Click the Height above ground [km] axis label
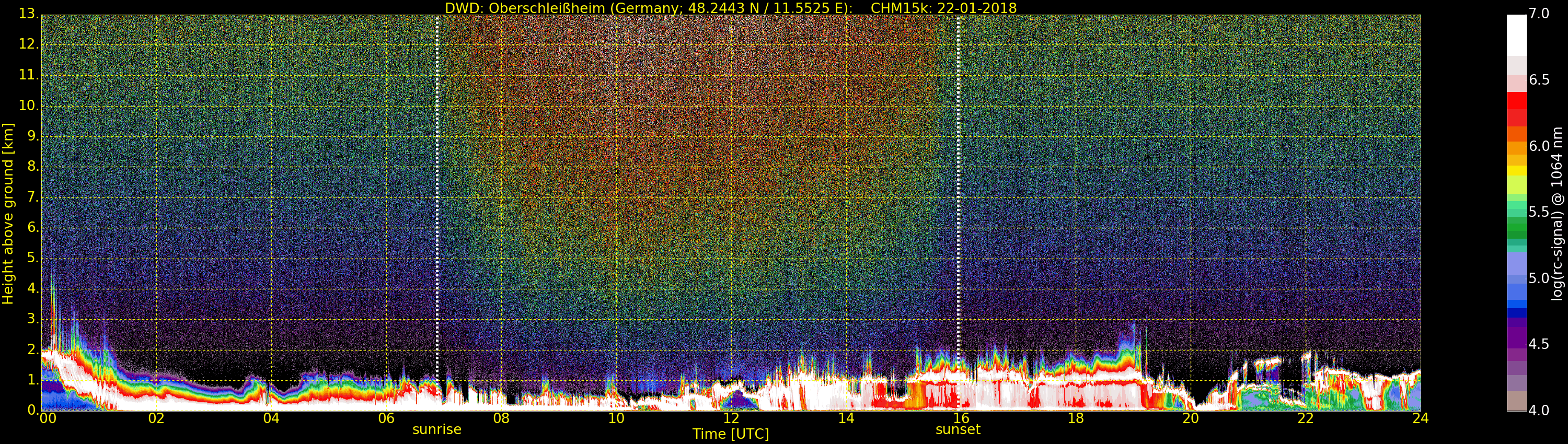 coord(8,213)
